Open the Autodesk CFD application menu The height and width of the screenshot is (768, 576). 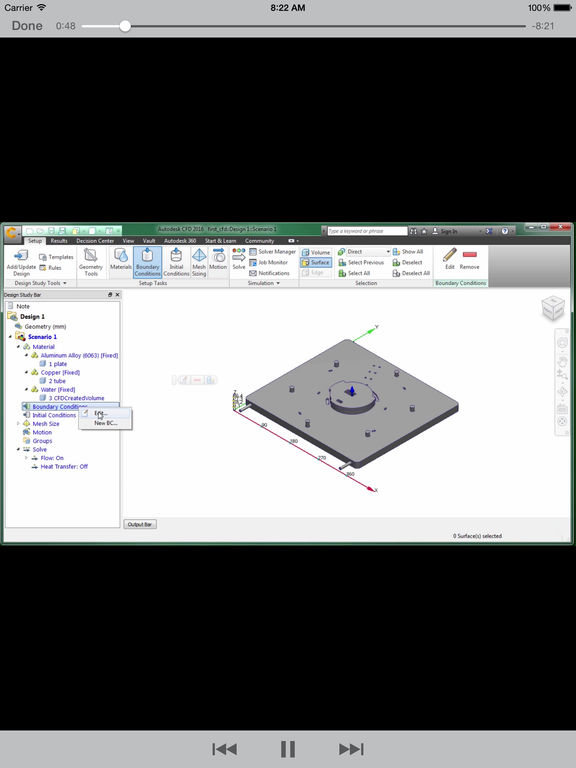tap(12, 232)
